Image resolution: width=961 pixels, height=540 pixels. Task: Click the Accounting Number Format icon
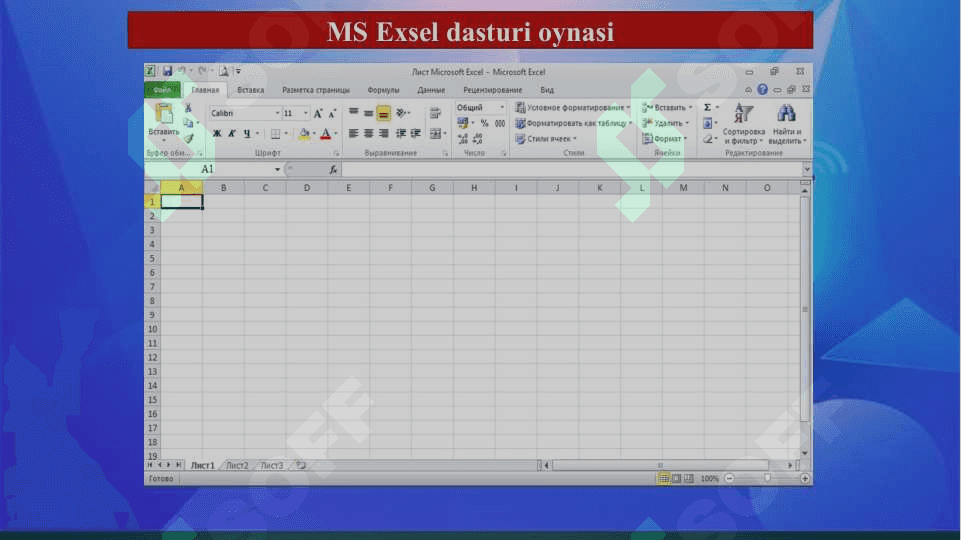pyautogui.click(x=463, y=123)
